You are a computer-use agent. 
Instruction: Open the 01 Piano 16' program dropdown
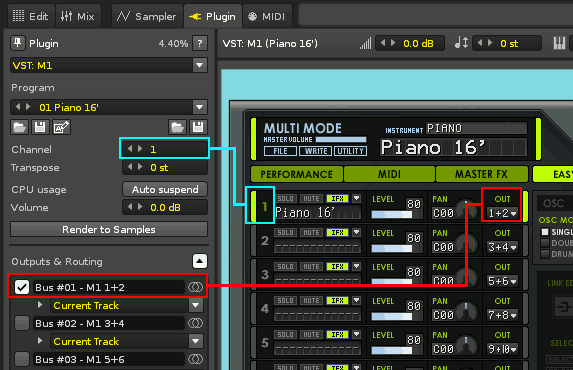pos(200,107)
